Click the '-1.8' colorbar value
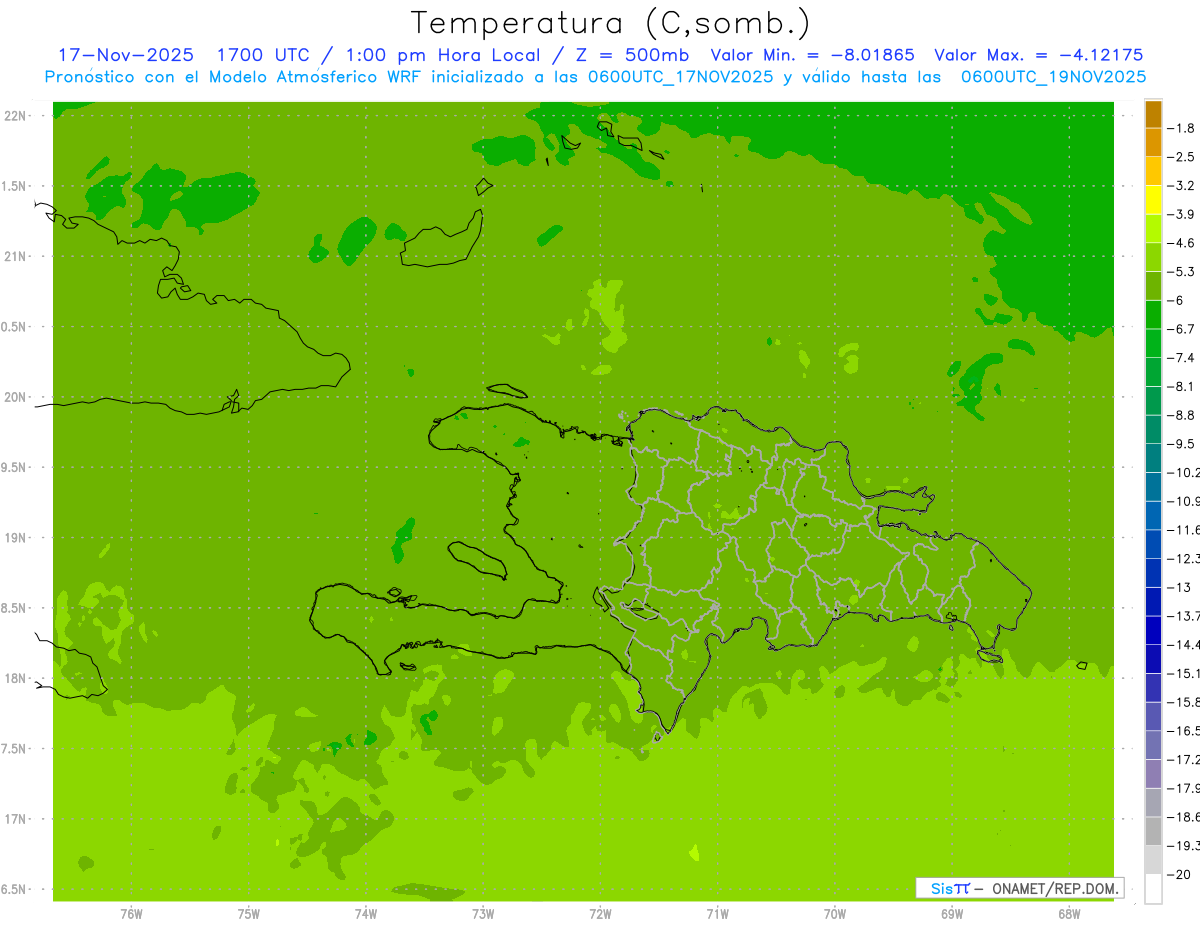The height and width of the screenshot is (927, 1200). (x=1181, y=128)
